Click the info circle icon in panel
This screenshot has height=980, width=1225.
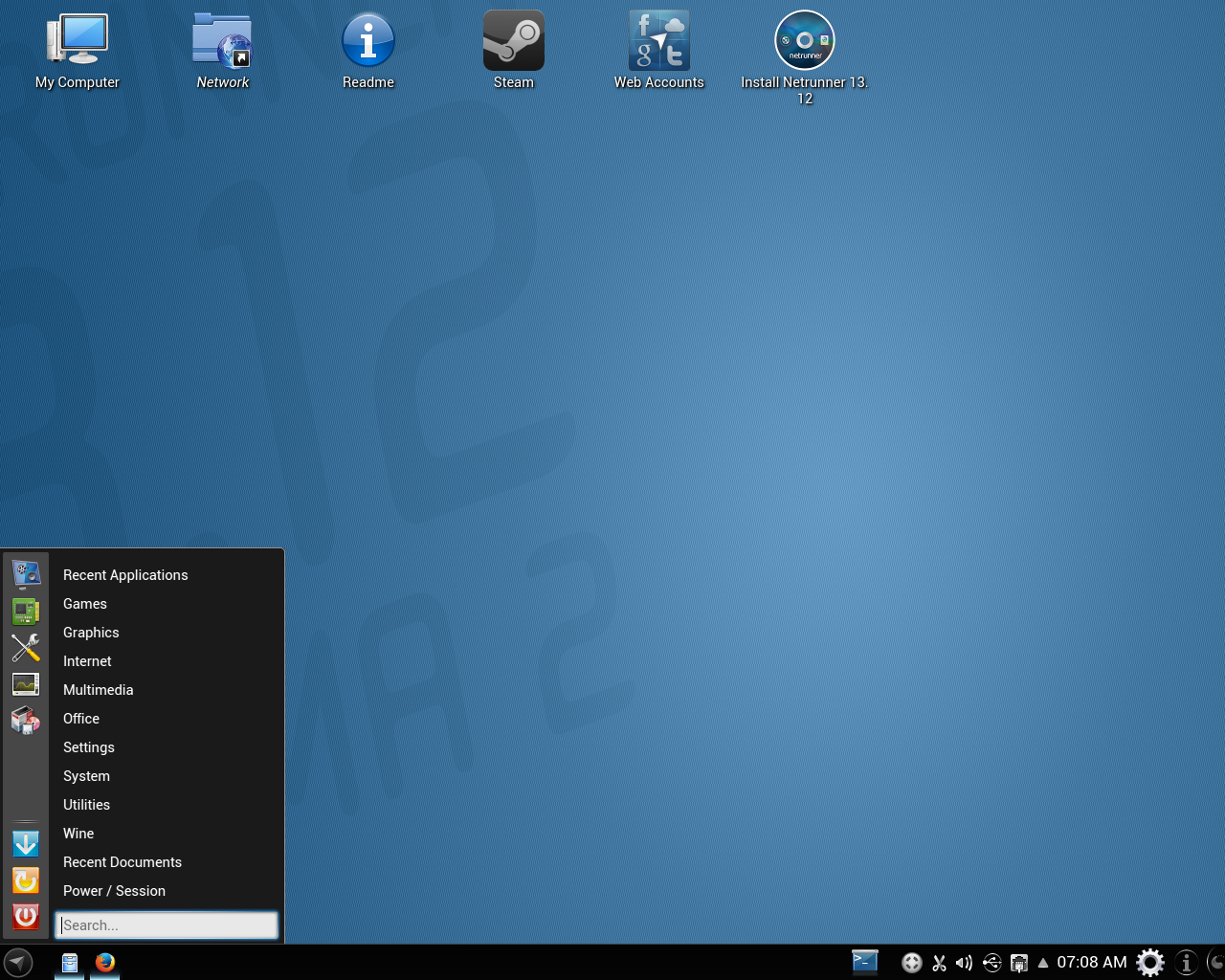1187,962
